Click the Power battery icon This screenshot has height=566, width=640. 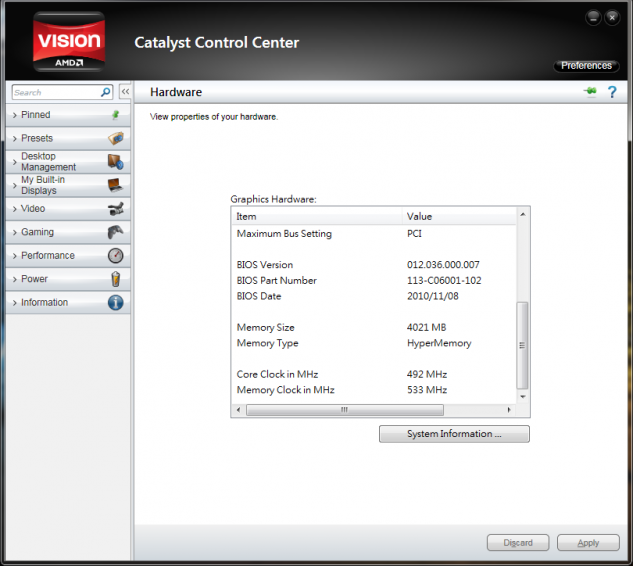click(x=116, y=279)
